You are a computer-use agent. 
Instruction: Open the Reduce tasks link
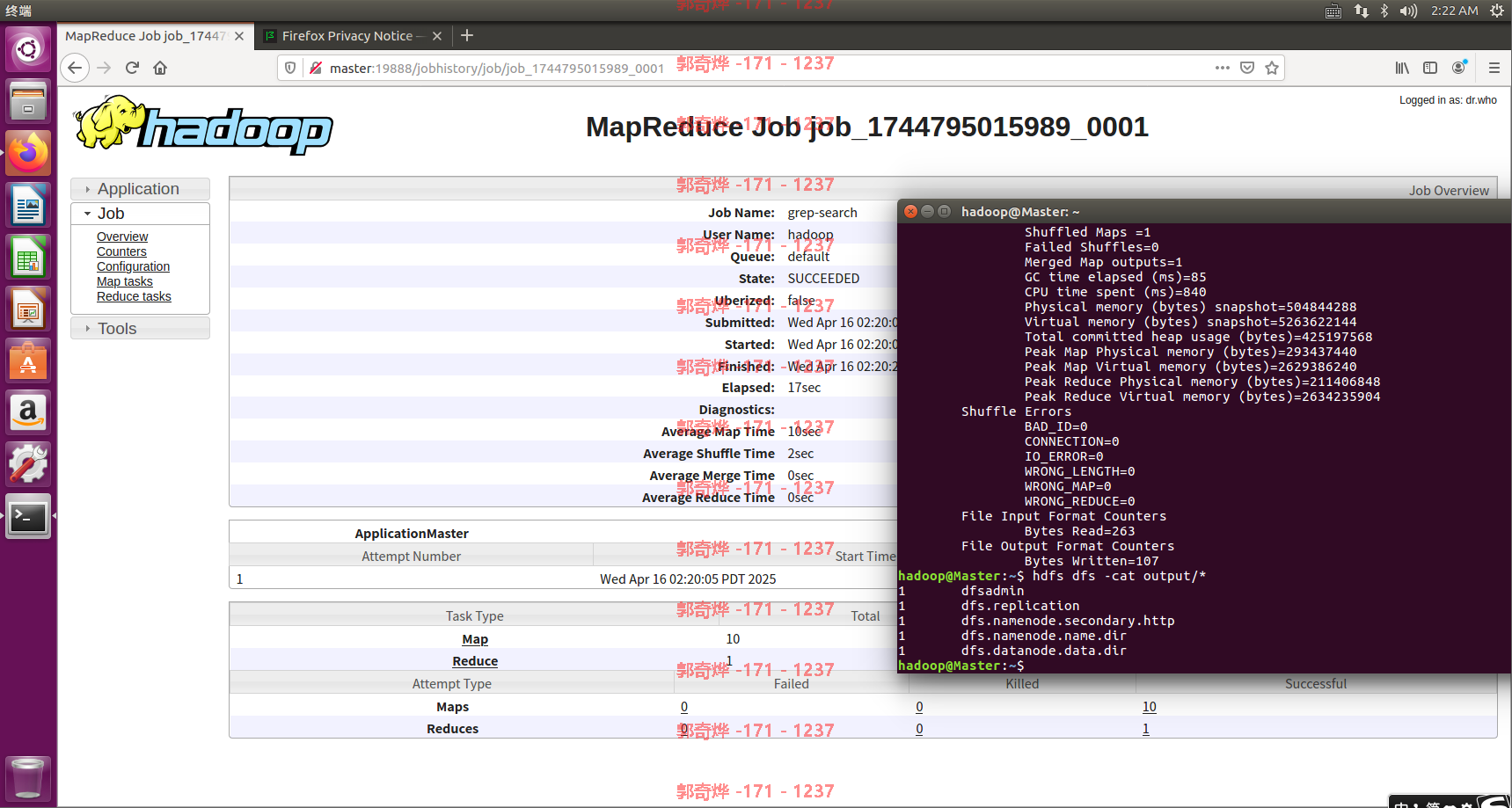[134, 296]
